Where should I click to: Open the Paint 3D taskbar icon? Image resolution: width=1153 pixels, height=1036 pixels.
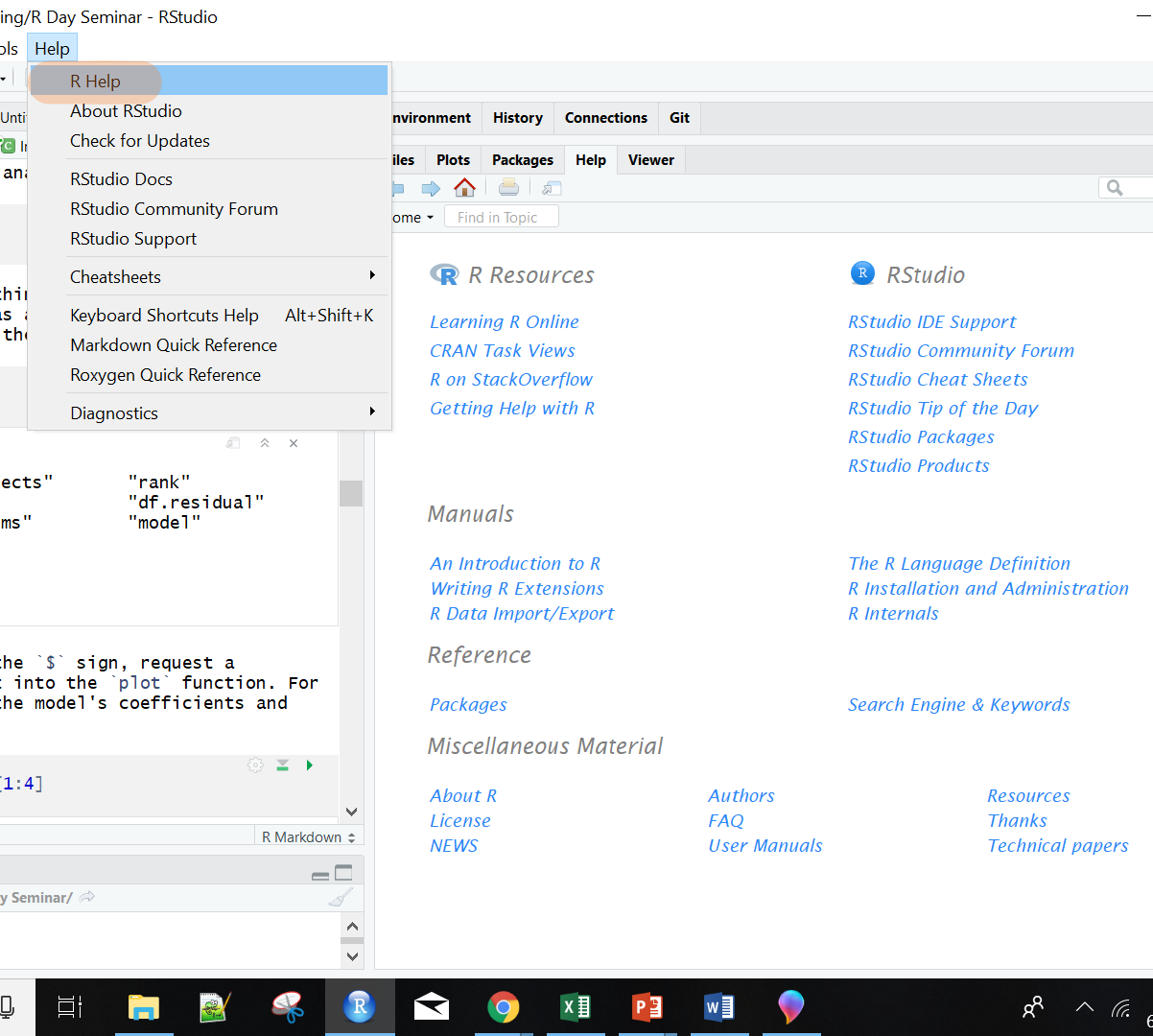(x=791, y=1007)
